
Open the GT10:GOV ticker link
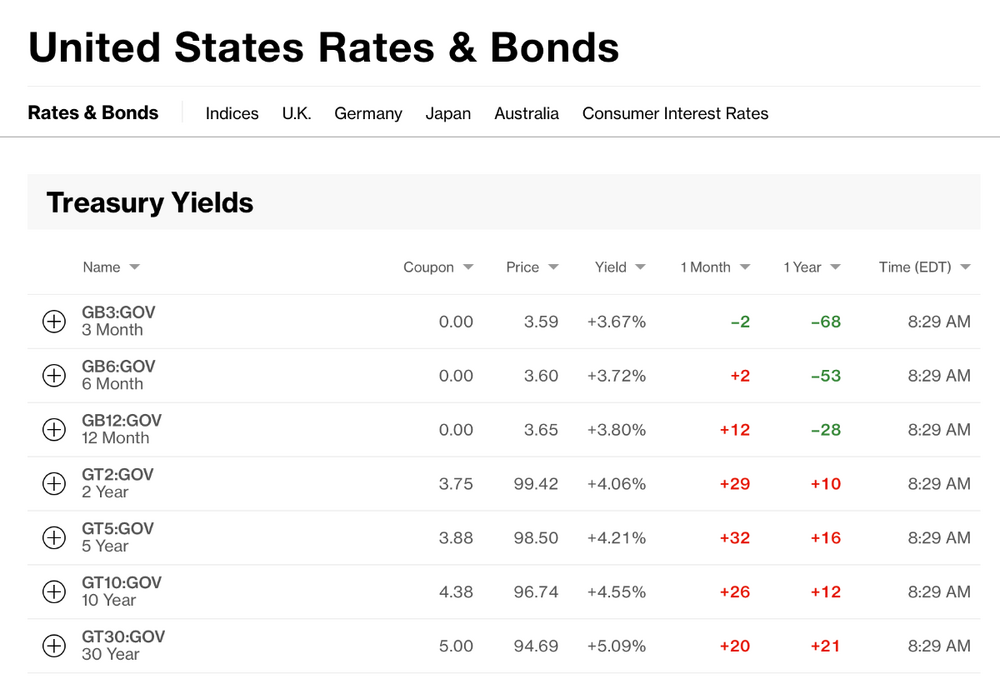pyautogui.click(x=122, y=582)
